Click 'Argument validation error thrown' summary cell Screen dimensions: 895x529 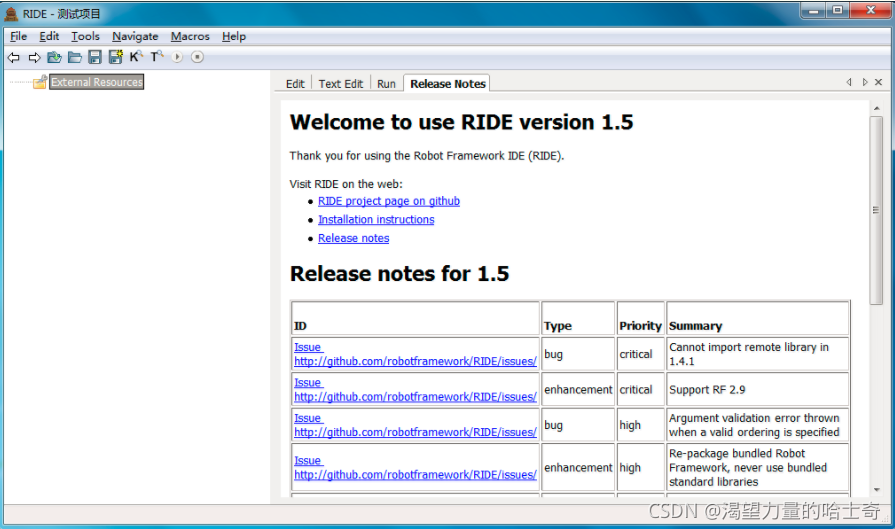757,425
